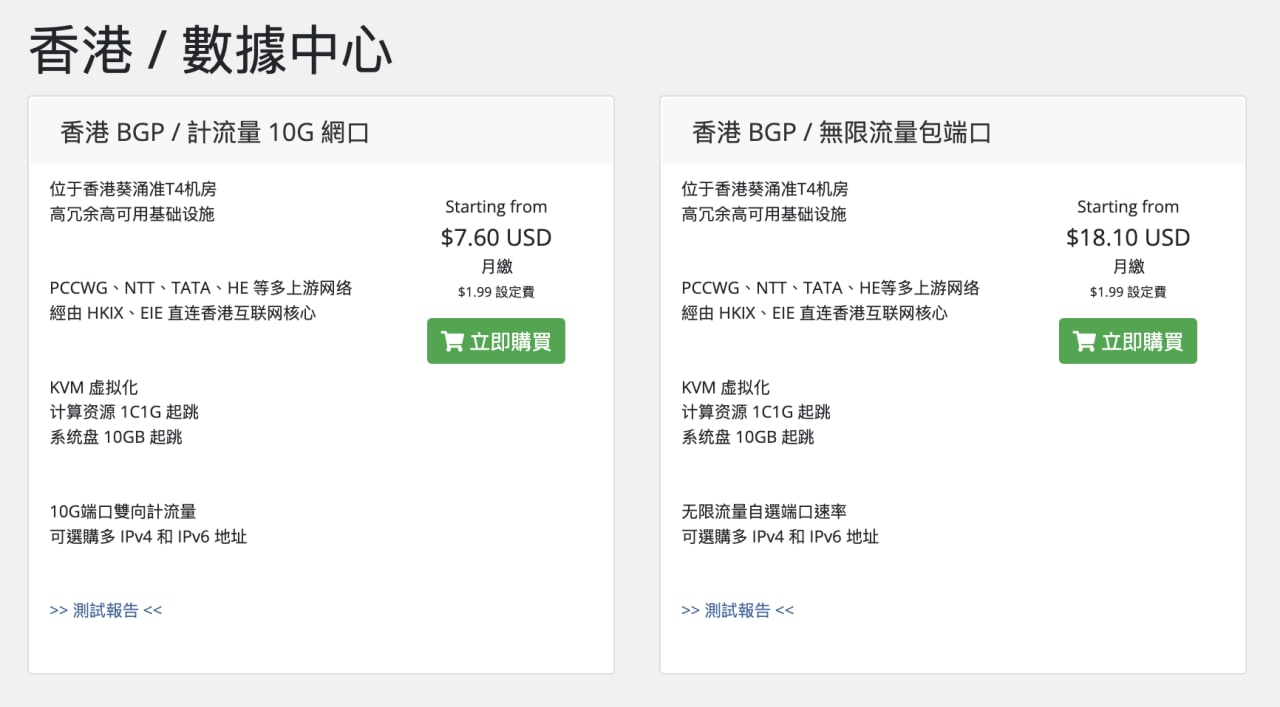1280x707 pixels.
Task: Open 測試報告 link in the 無限流量 card
Action: pyautogui.click(x=737, y=610)
